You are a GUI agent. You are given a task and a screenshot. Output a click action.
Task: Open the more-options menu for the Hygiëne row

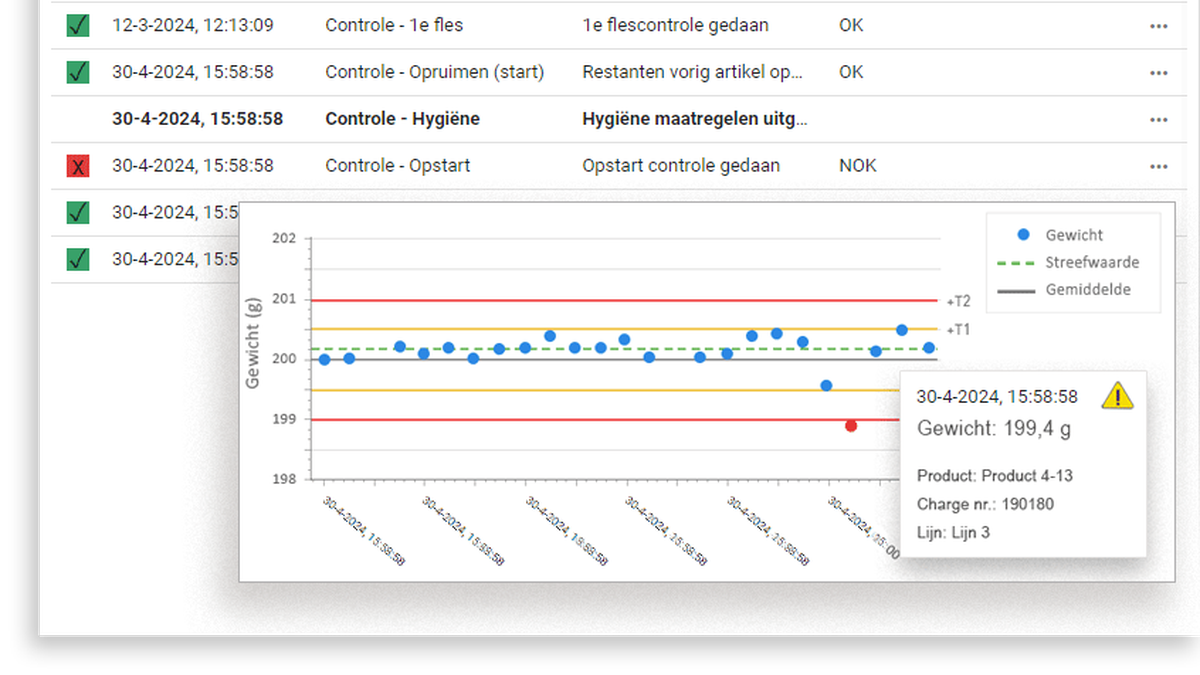pyautogui.click(x=1158, y=120)
